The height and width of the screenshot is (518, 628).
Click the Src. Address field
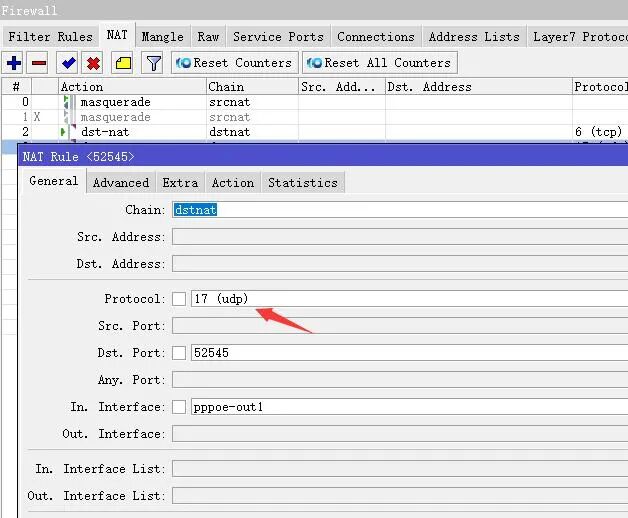(400, 237)
